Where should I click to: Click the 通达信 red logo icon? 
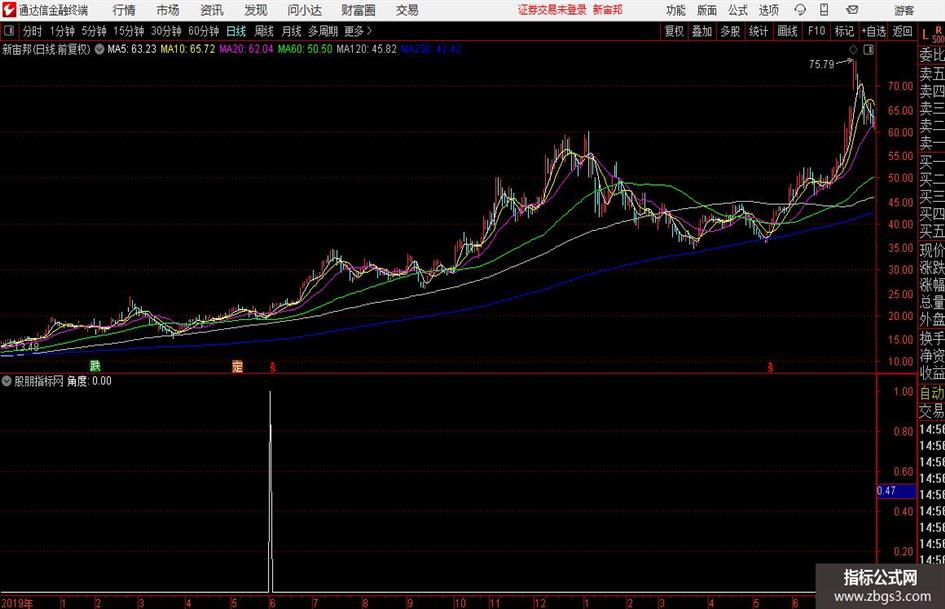[x=8, y=10]
